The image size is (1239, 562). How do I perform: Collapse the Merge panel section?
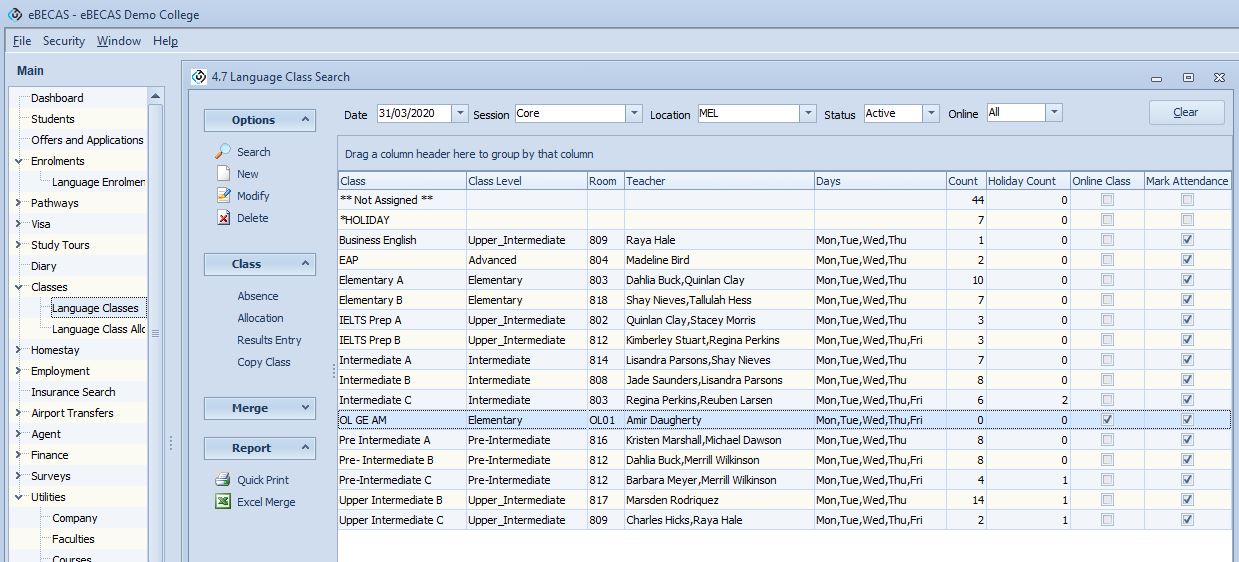305,408
